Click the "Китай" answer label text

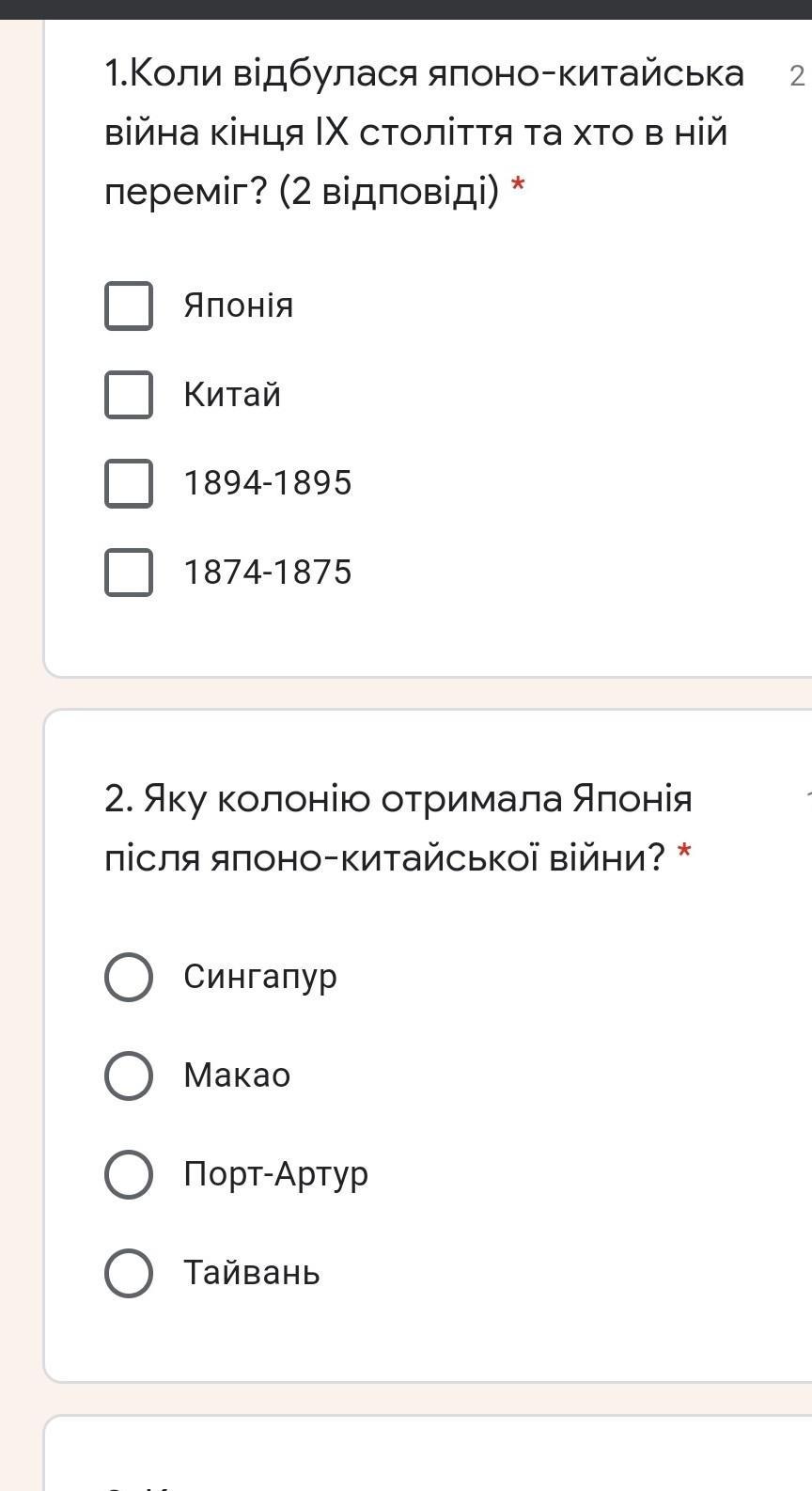point(232,395)
